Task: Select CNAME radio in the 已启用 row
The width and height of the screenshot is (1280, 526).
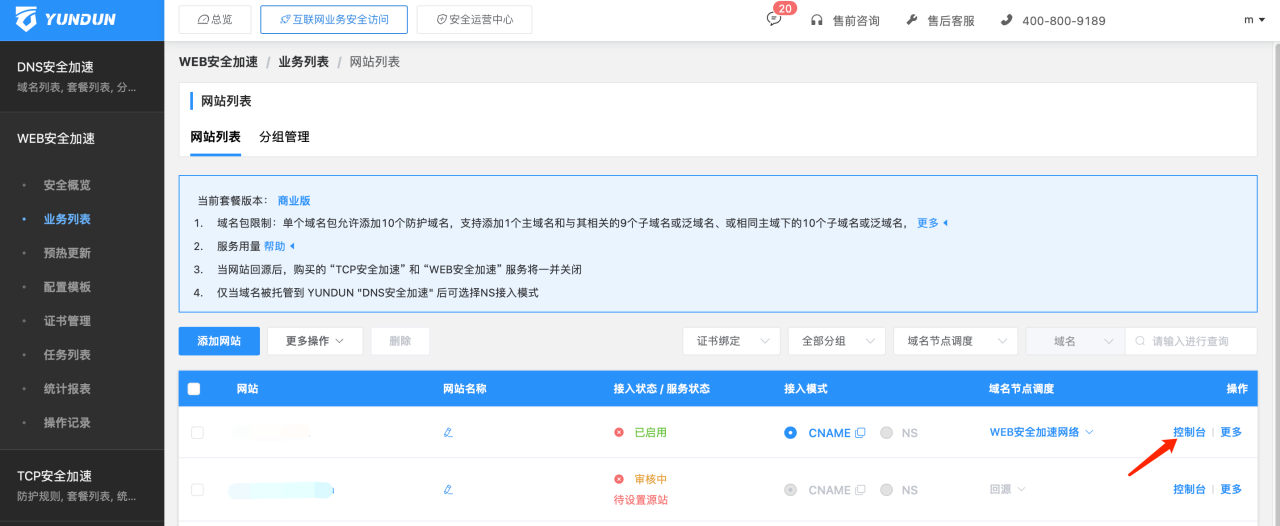Action: pyautogui.click(x=791, y=433)
